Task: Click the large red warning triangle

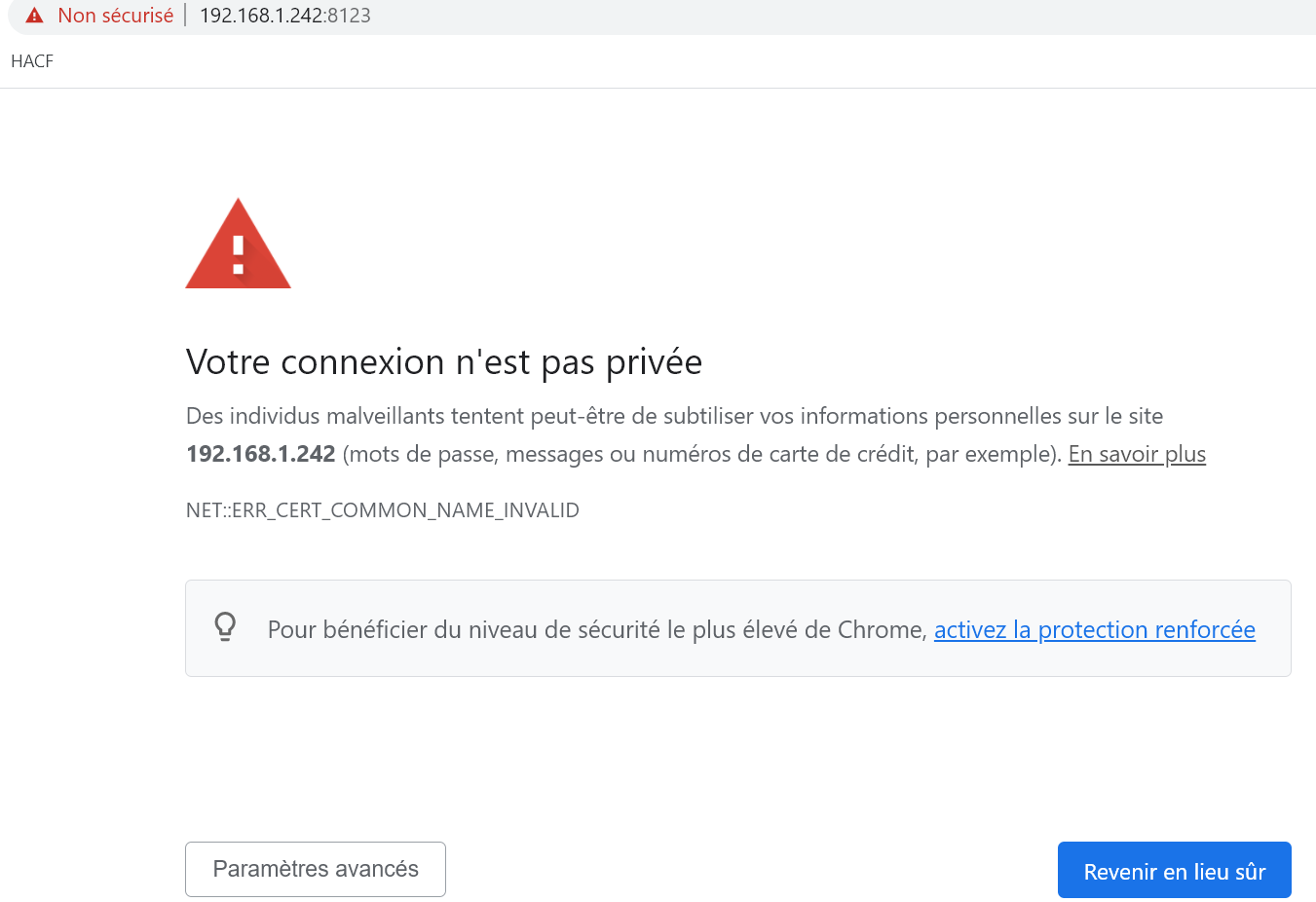Action: 238,244
